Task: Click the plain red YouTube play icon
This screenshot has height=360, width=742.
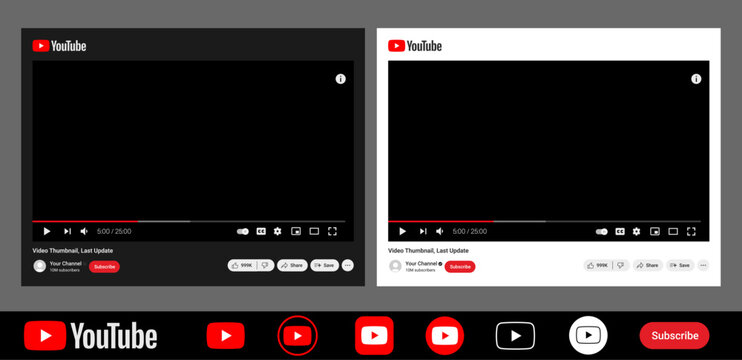Action: 226,335
